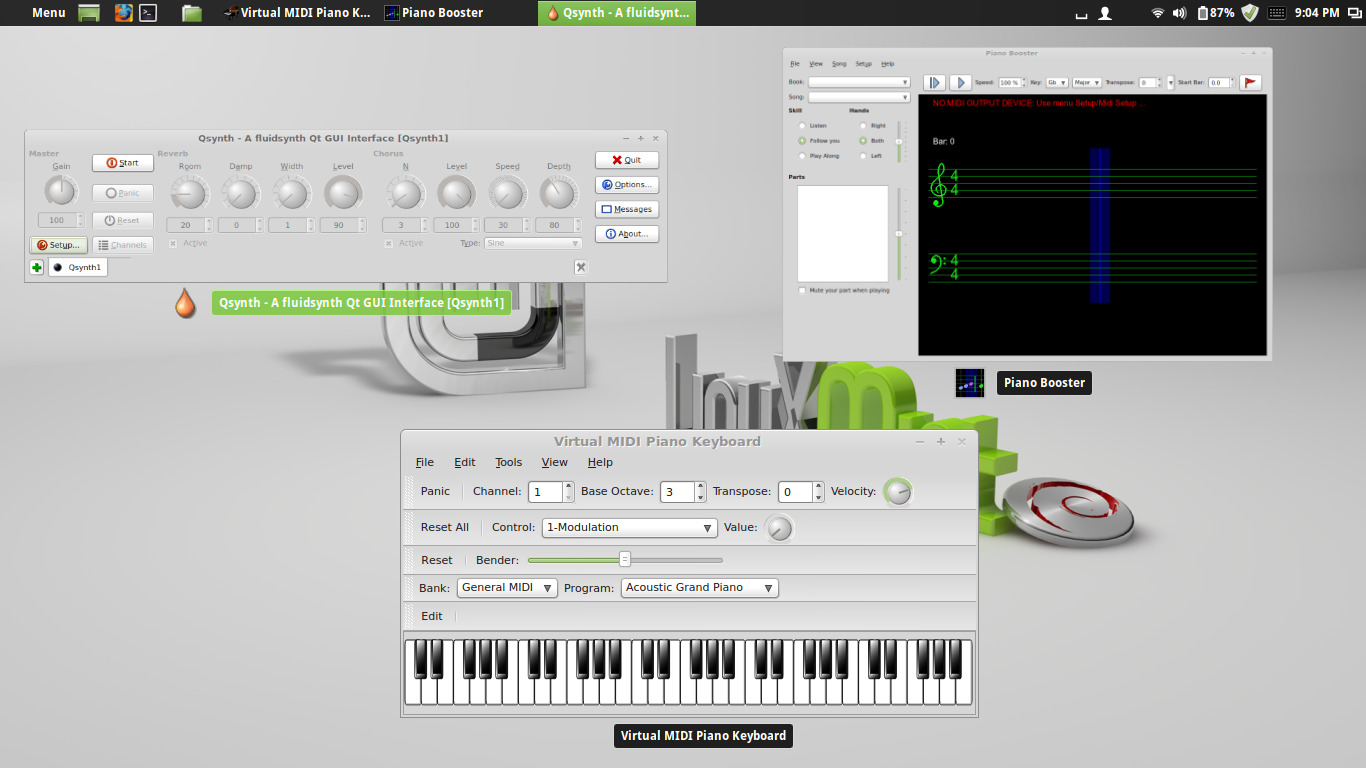Click the Reverb Width knob
The width and height of the screenshot is (1366, 768).
coord(291,192)
